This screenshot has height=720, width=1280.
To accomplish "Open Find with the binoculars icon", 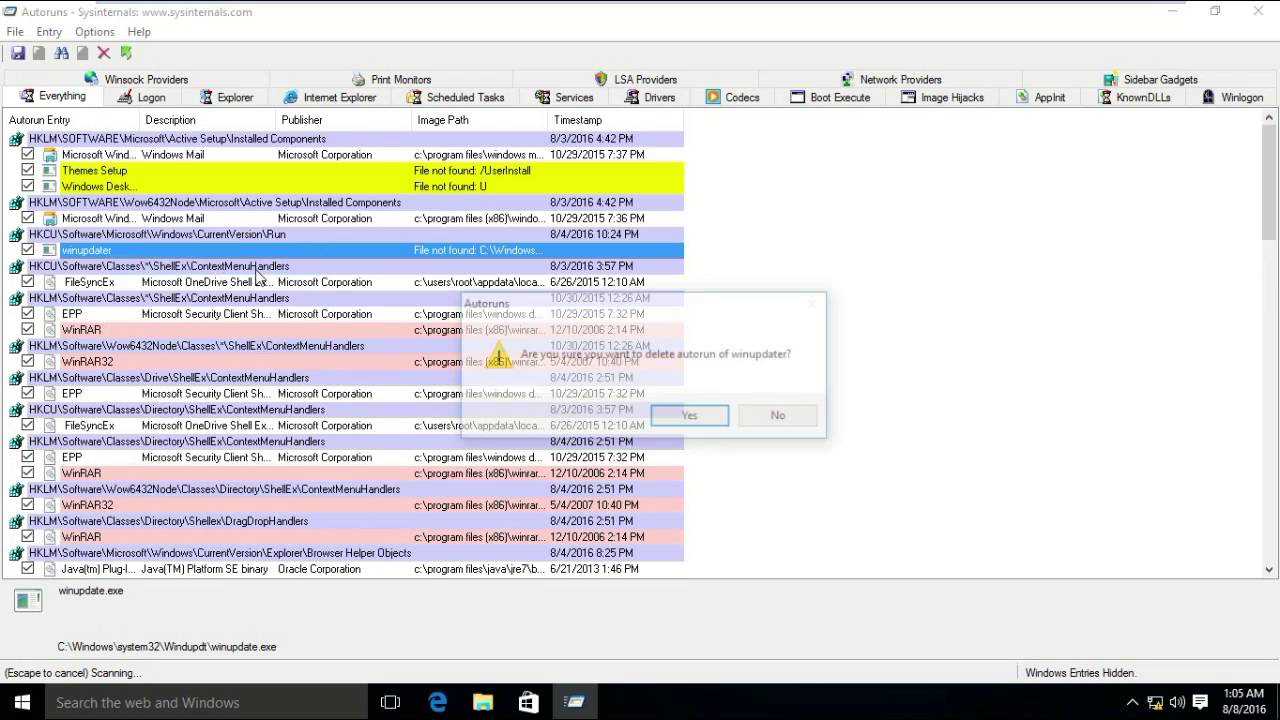I will (x=61, y=53).
